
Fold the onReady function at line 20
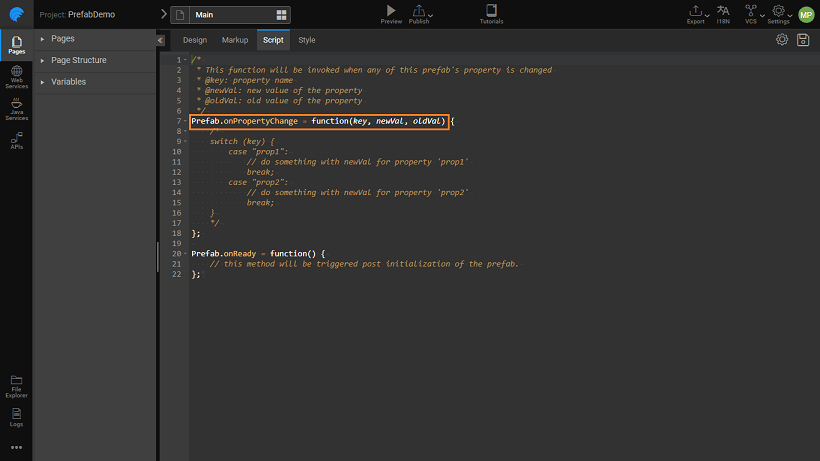(x=186, y=254)
